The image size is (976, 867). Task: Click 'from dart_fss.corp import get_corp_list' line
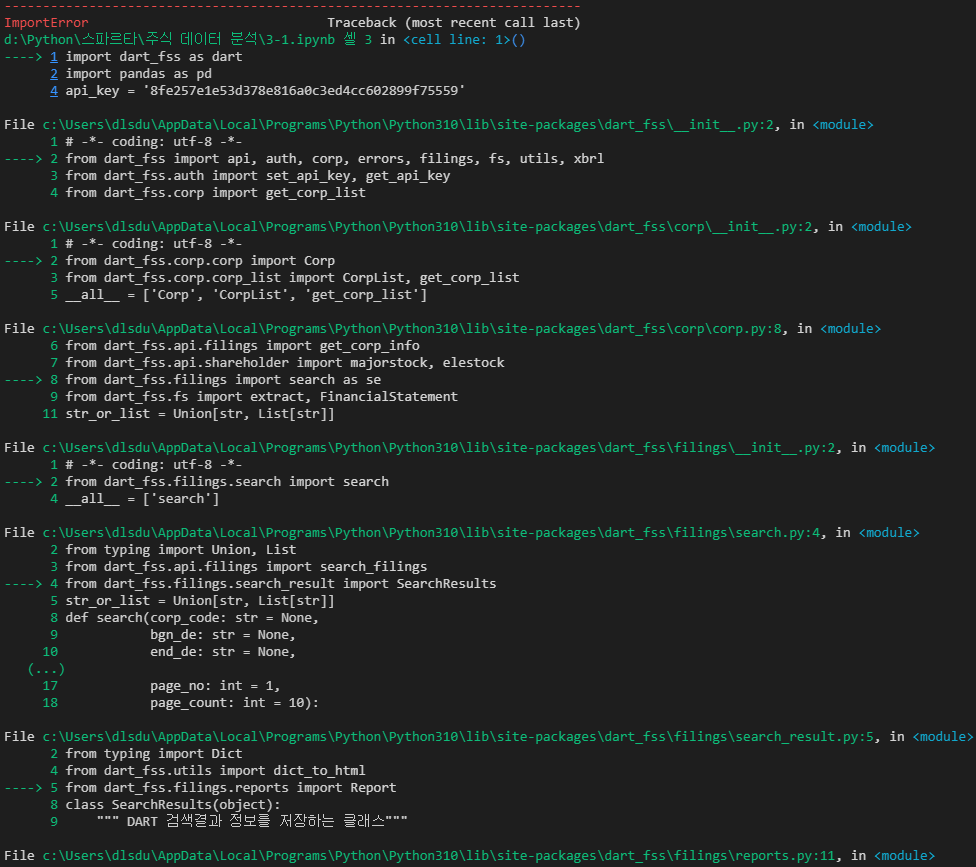pos(215,193)
